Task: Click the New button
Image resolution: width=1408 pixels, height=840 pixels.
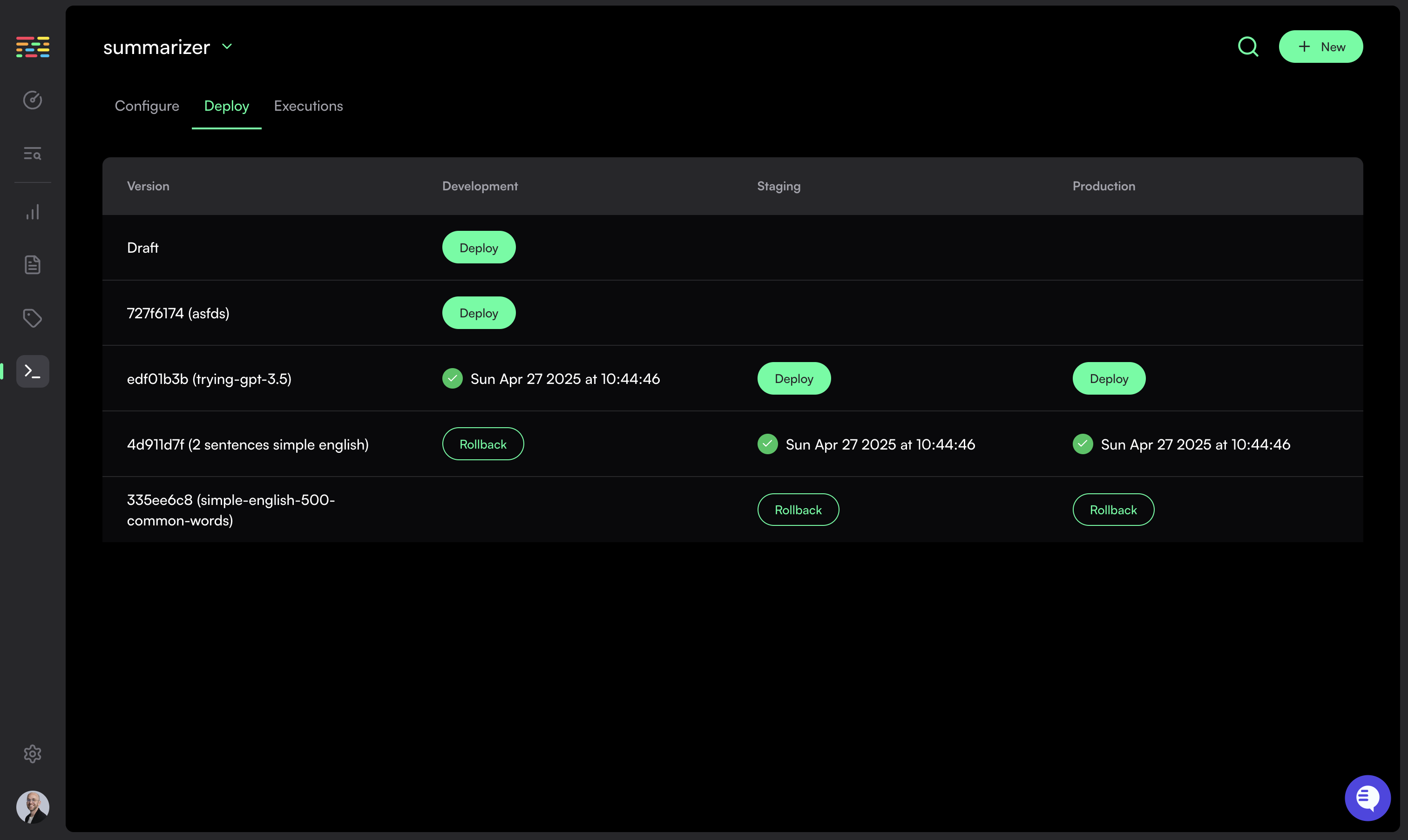Action: click(1320, 47)
